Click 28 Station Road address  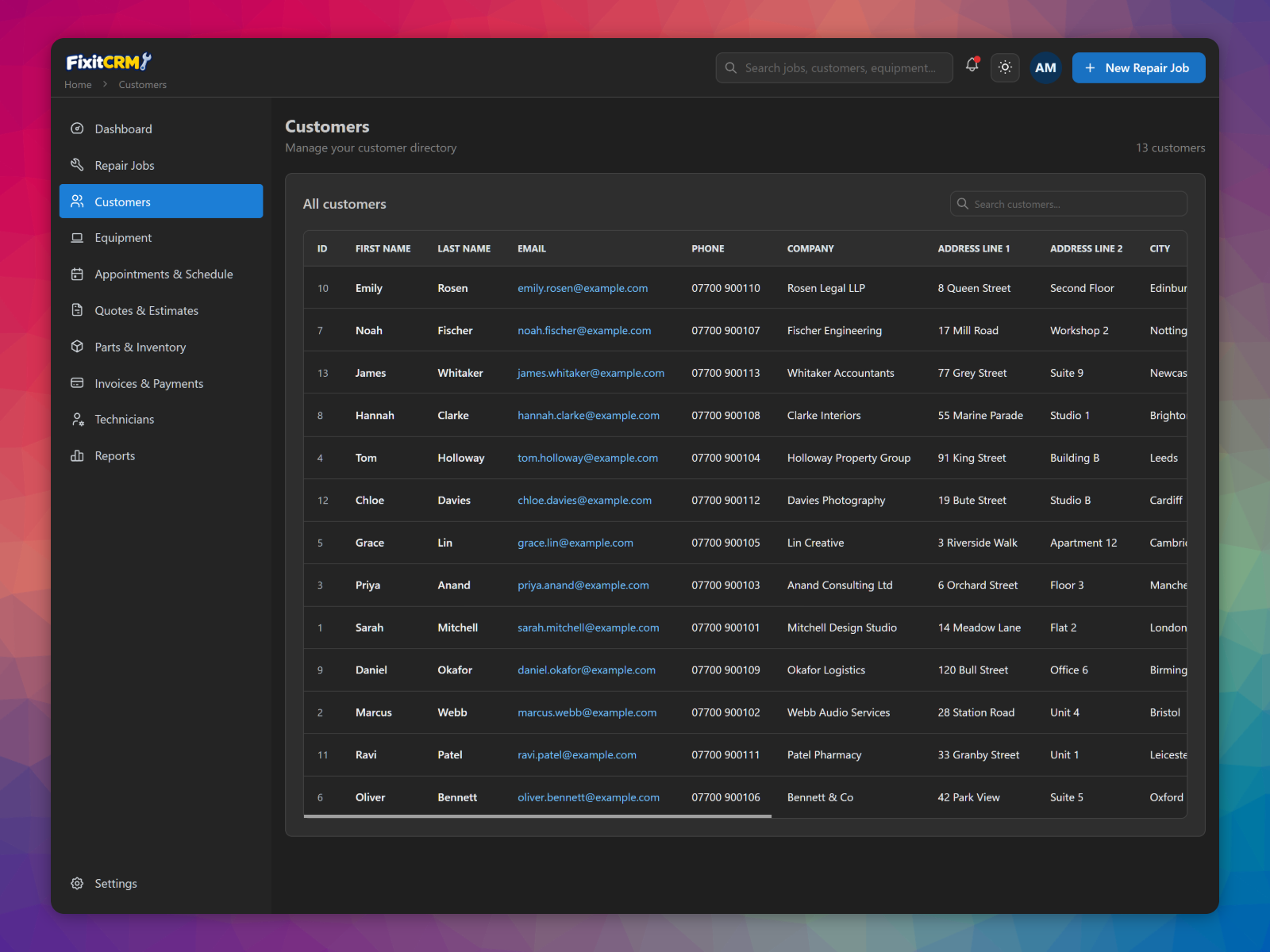click(x=976, y=712)
